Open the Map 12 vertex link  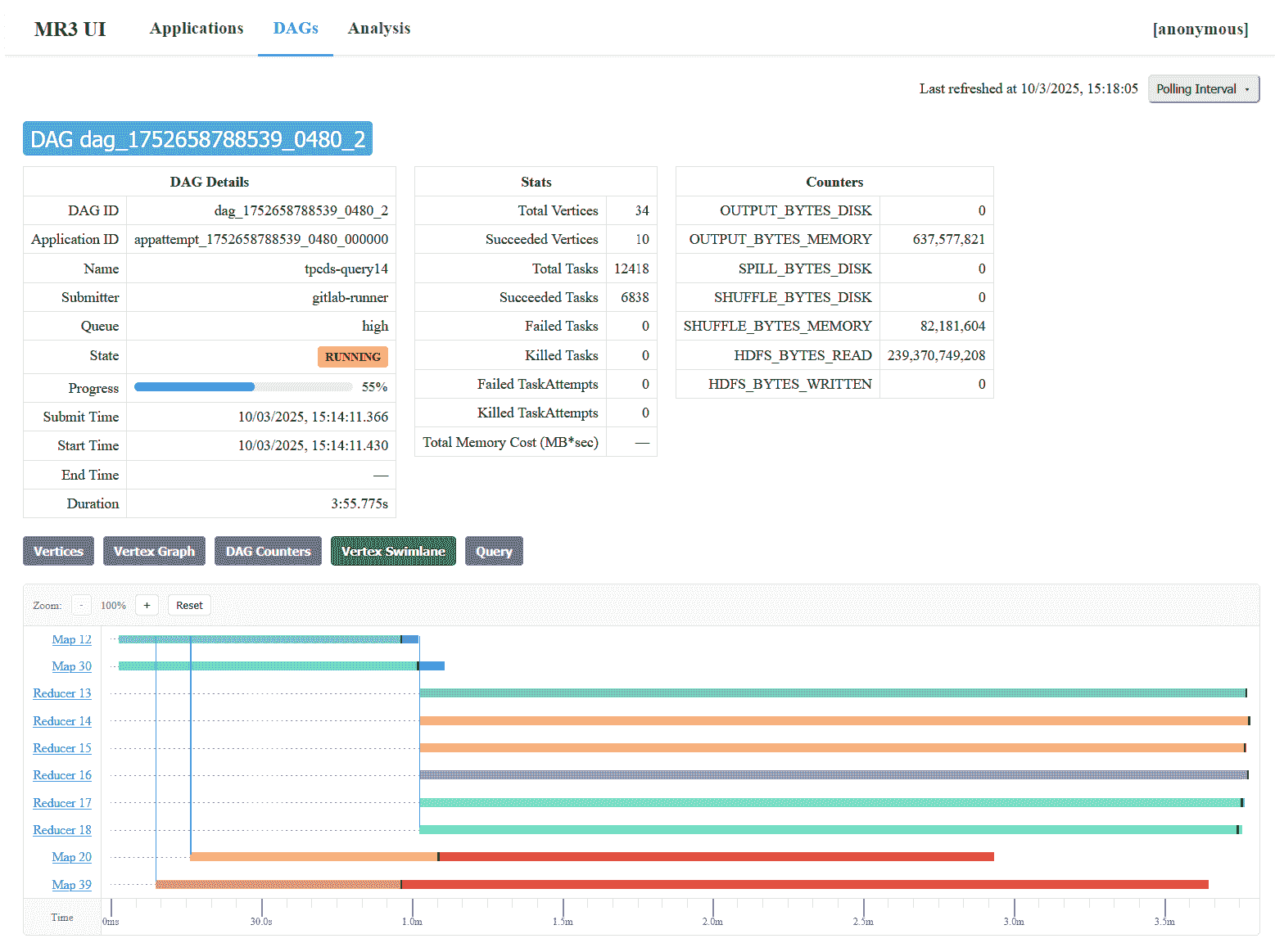(x=71, y=639)
